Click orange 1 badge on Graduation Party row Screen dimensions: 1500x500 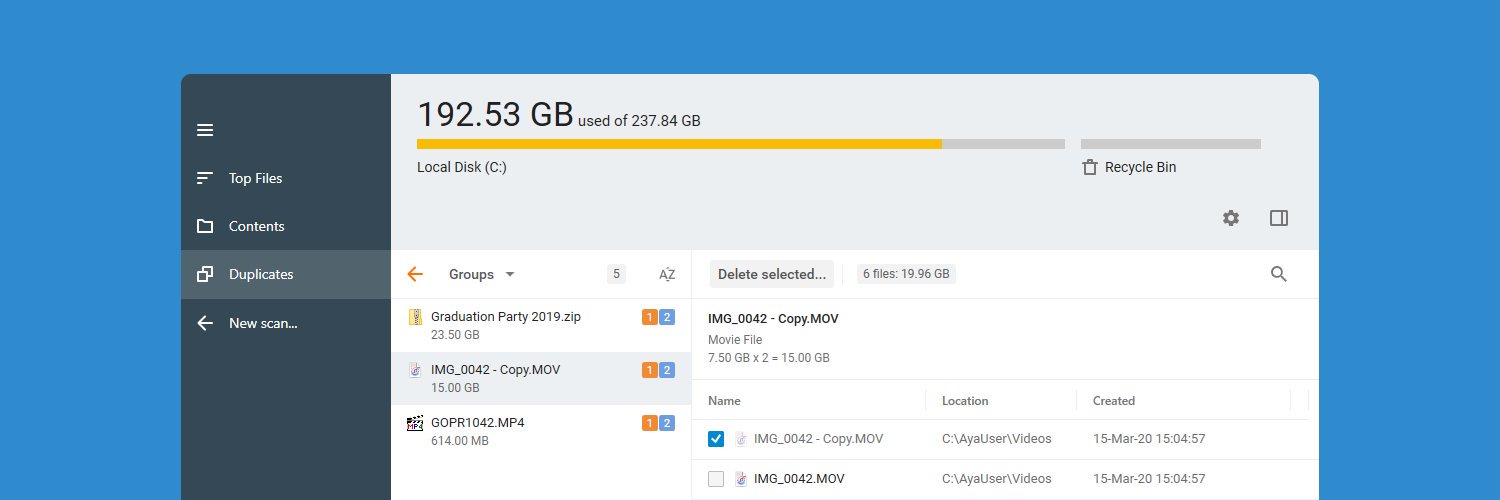point(650,318)
